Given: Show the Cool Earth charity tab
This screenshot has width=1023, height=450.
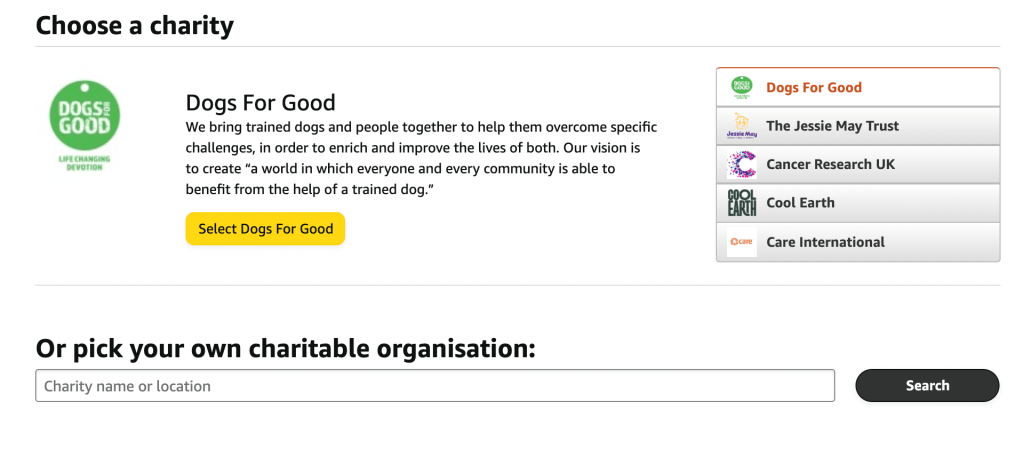Looking at the screenshot, I should tap(800, 203).
